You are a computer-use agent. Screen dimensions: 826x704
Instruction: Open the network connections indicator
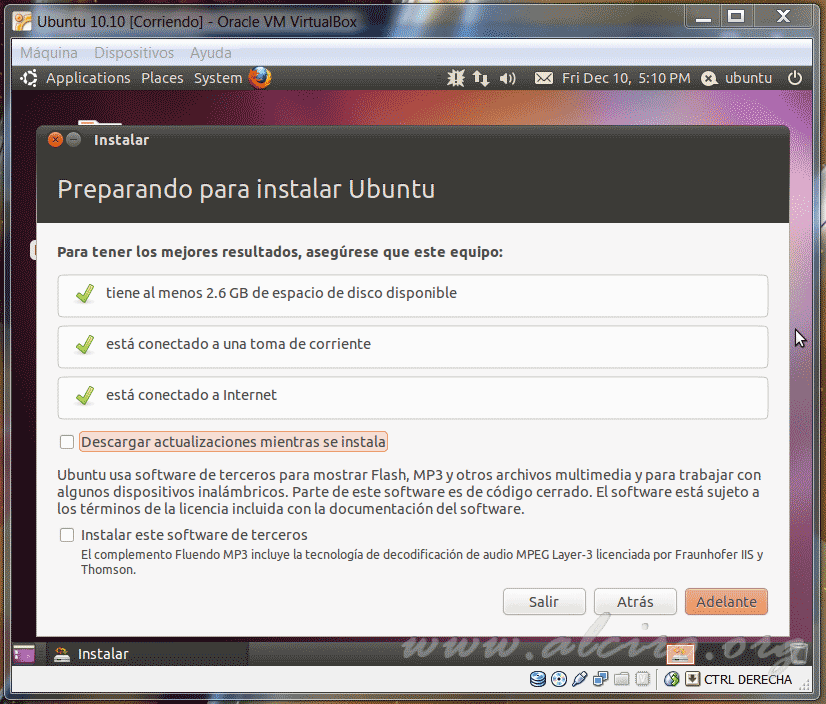point(481,79)
